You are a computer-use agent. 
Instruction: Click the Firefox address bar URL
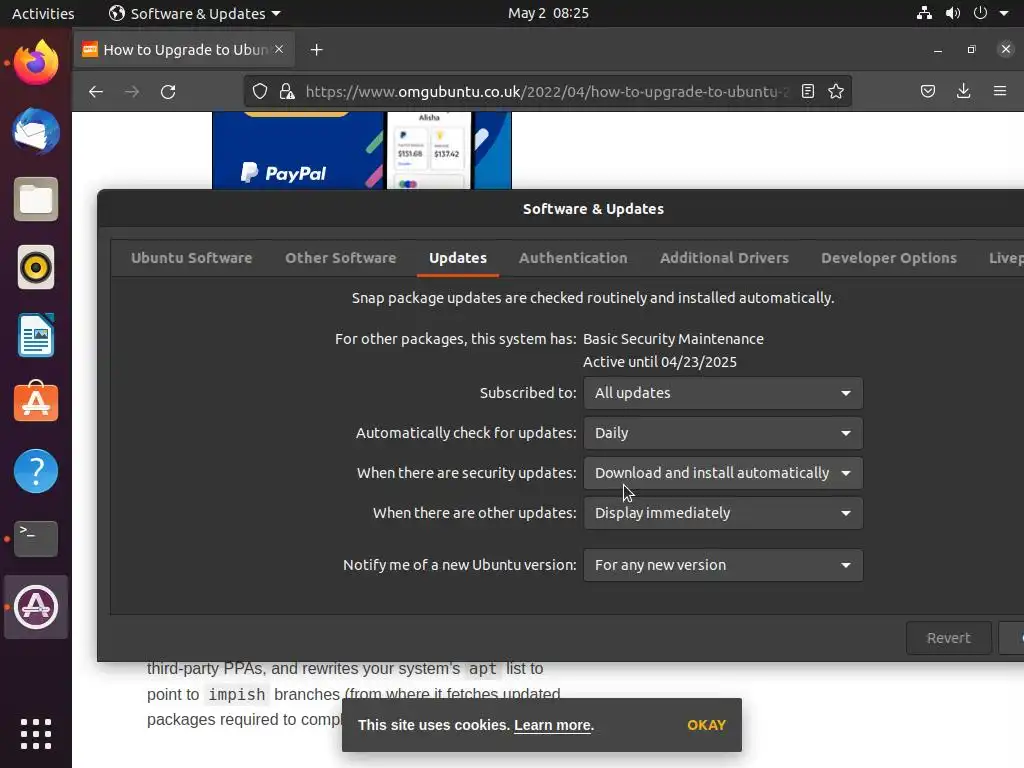click(547, 91)
